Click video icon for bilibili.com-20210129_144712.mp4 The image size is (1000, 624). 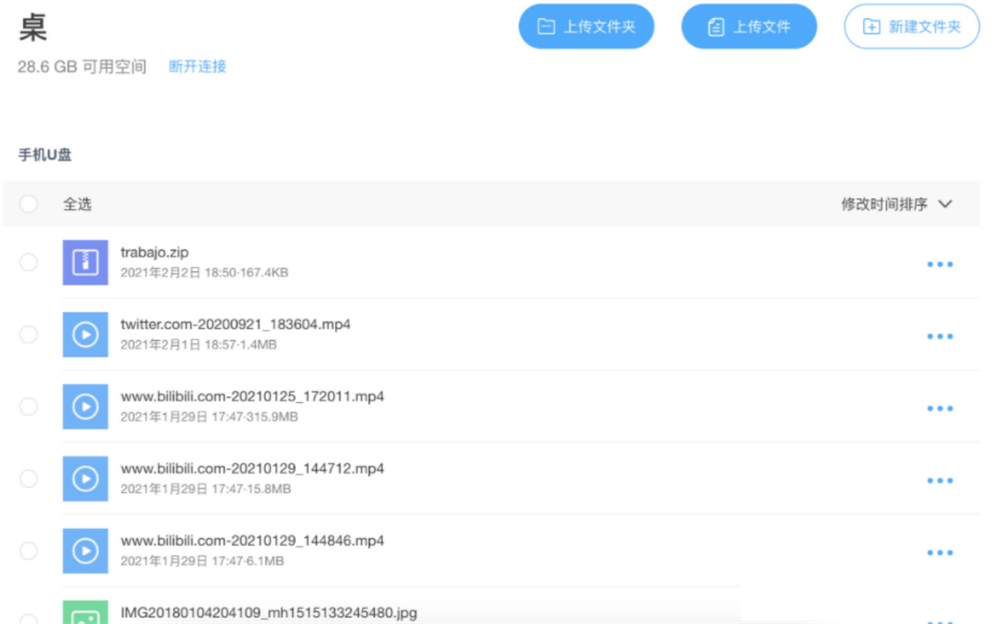click(x=85, y=478)
